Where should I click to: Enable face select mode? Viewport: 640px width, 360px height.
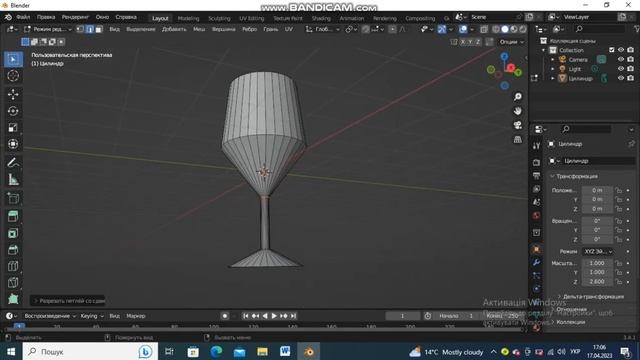[x=98, y=29]
